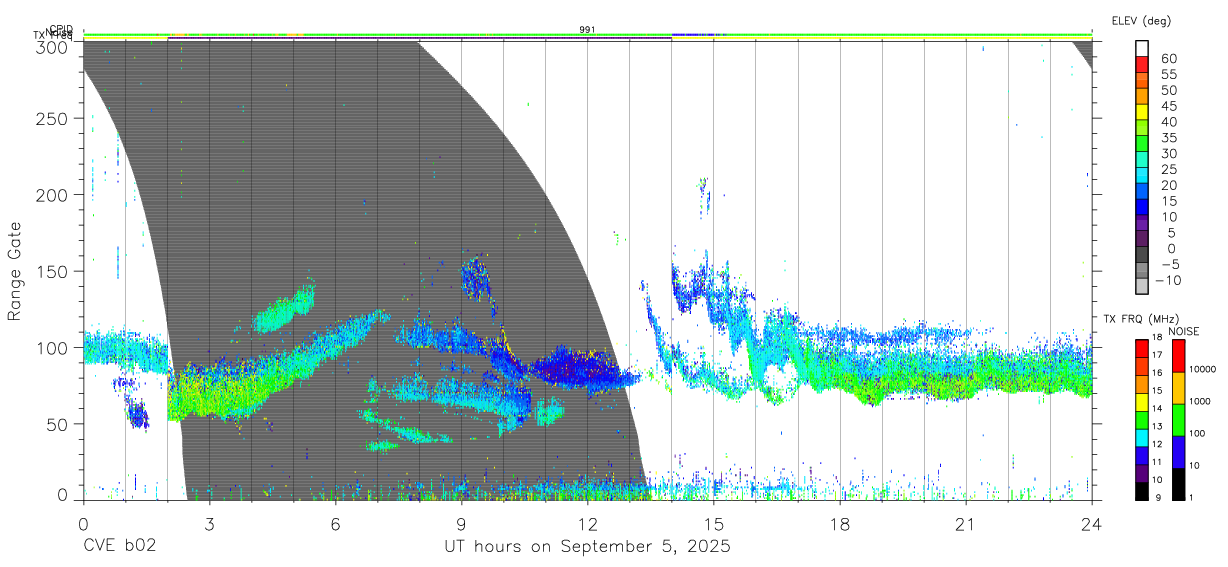Click 'UT hours on September 5, 2025' axis title
Image resolution: width=1228 pixels, height=567 pixels.
(x=587, y=547)
